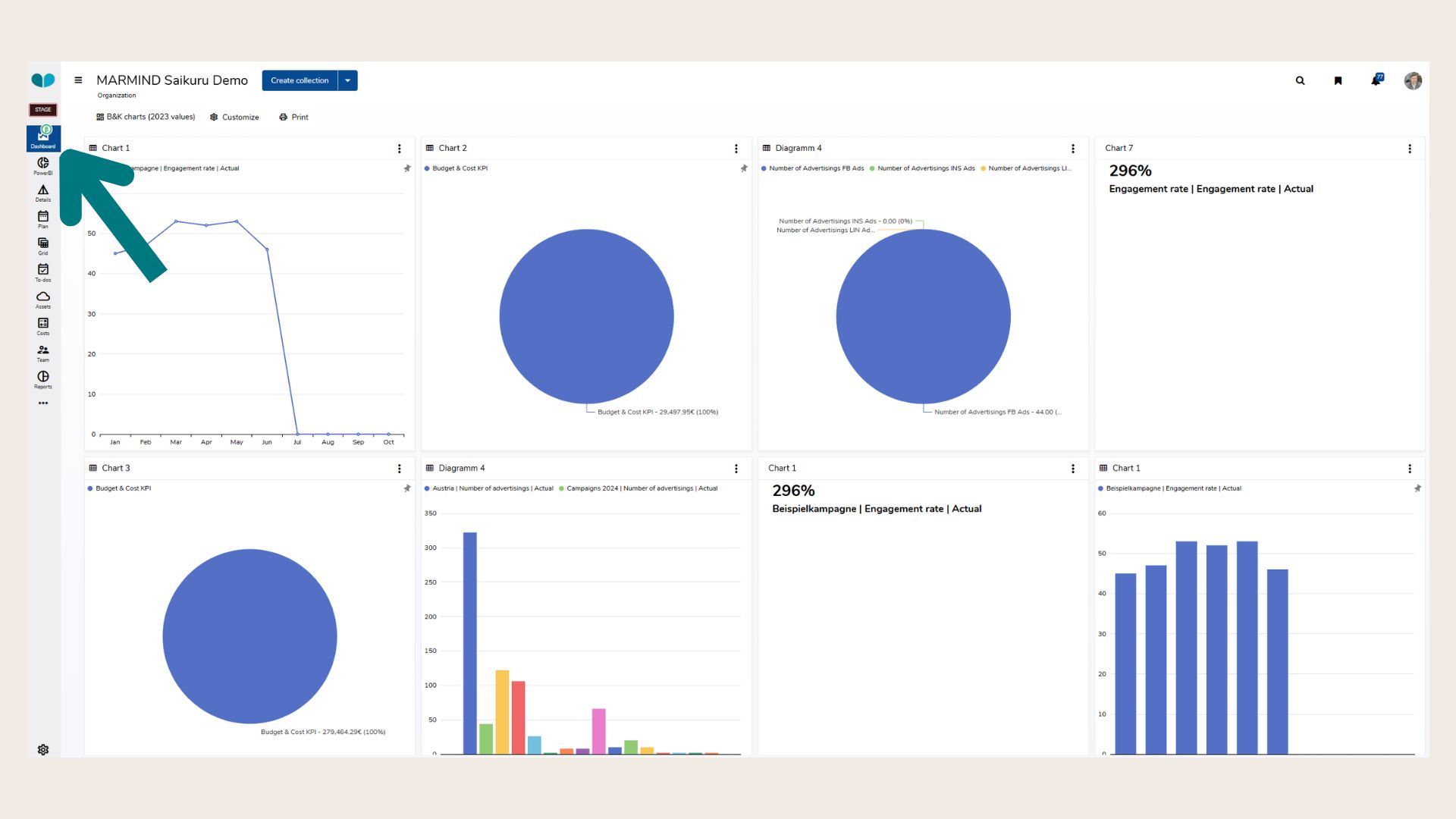Toggle the pin on Chart 2

(x=743, y=168)
